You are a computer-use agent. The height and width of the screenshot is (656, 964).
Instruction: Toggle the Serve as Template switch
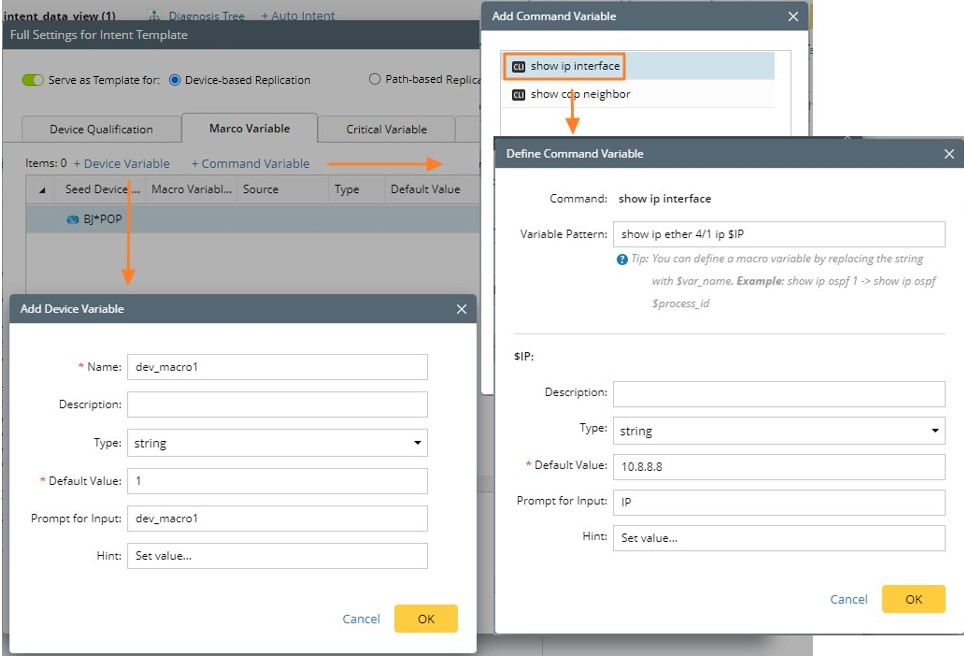[x=32, y=80]
